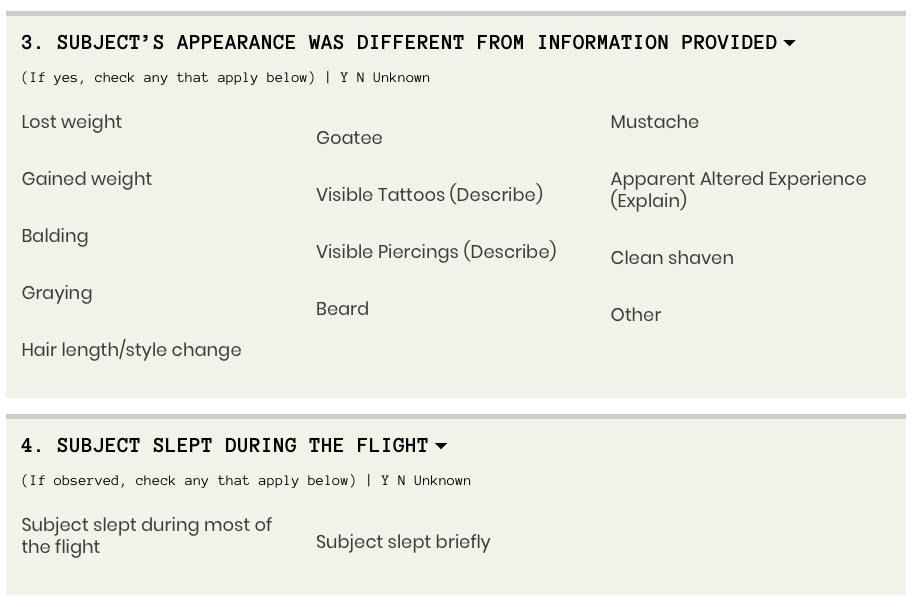This screenshot has height=607, width=917.
Task: Check Subject slept during most of the flight
Action: tap(146, 536)
